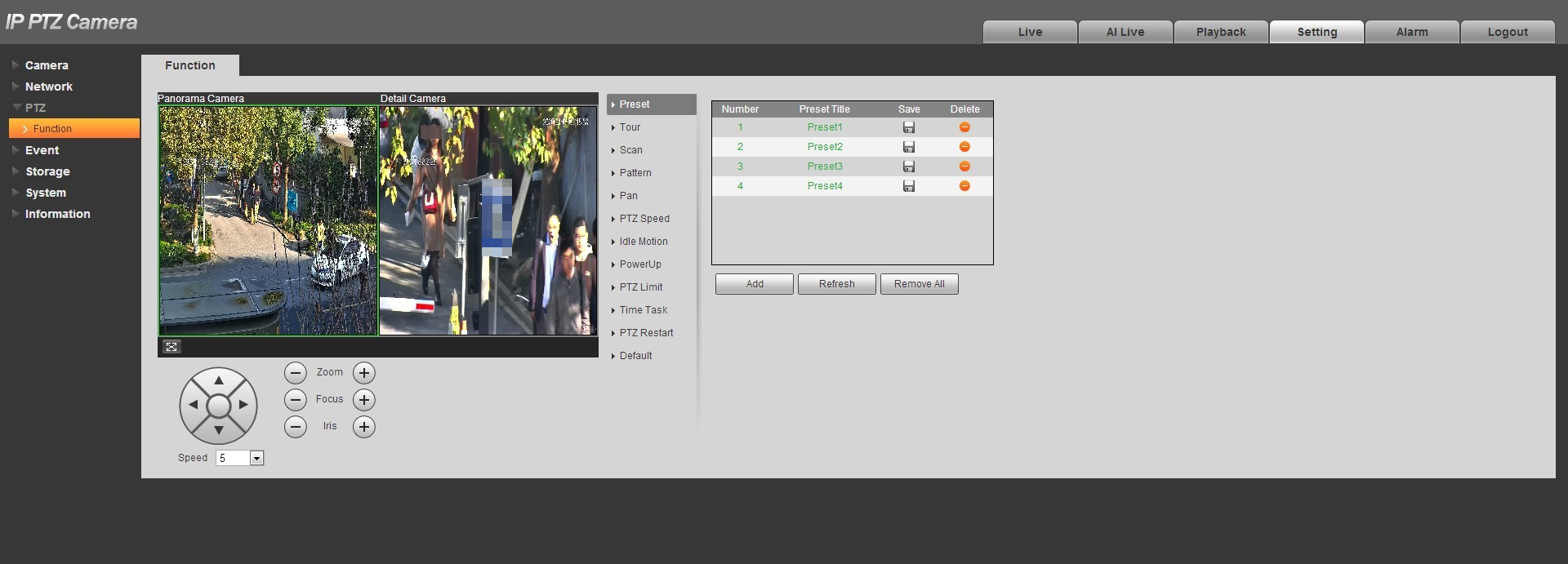This screenshot has width=1568, height=564.
Task: Select Preset function item
Action: [652, 104]
